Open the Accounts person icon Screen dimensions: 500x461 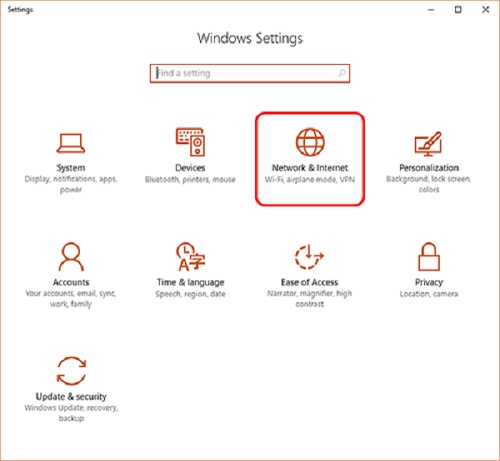71,256
